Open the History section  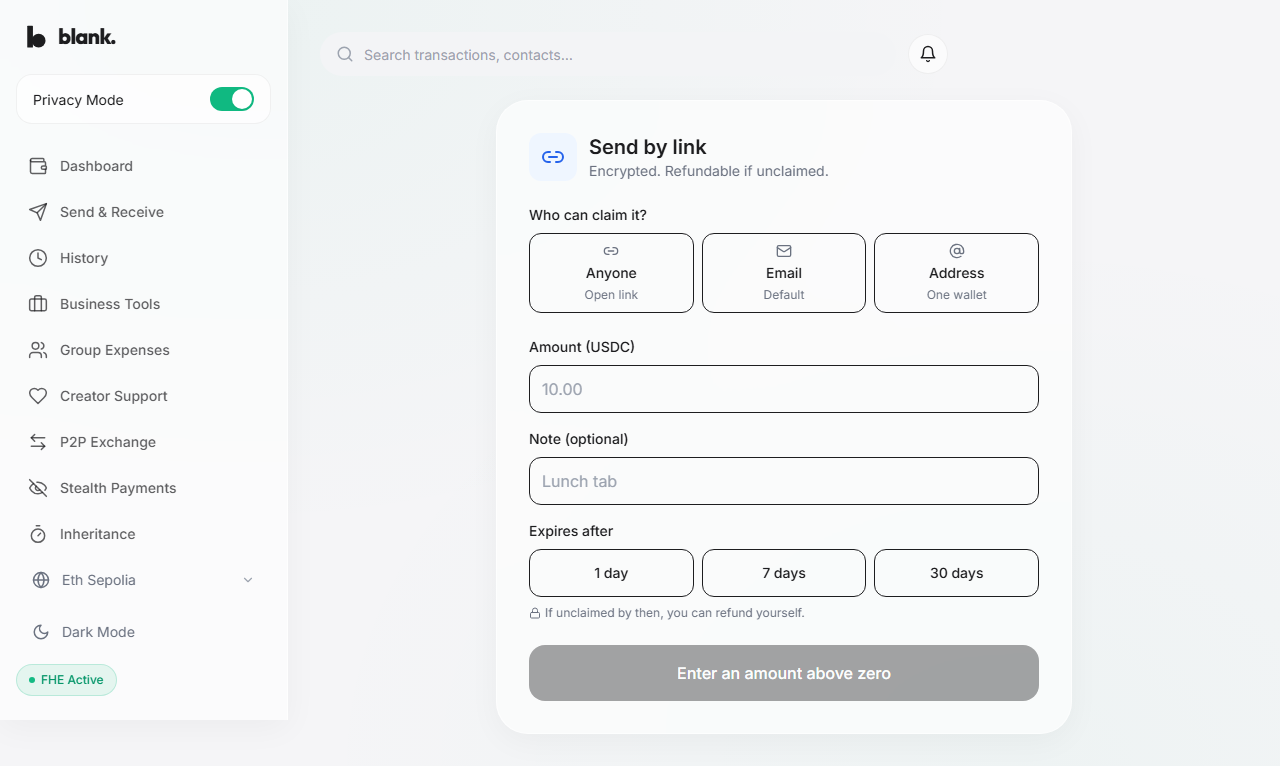tap(143, 258)
